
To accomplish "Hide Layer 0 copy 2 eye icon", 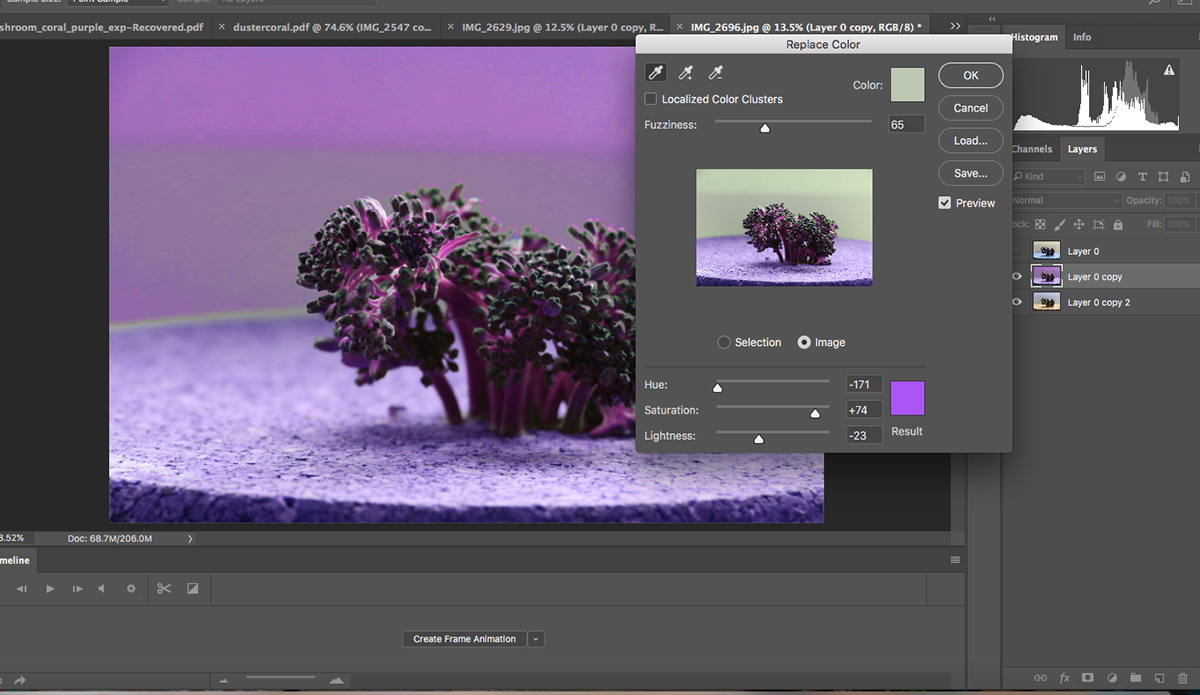I will [1018, 302].
